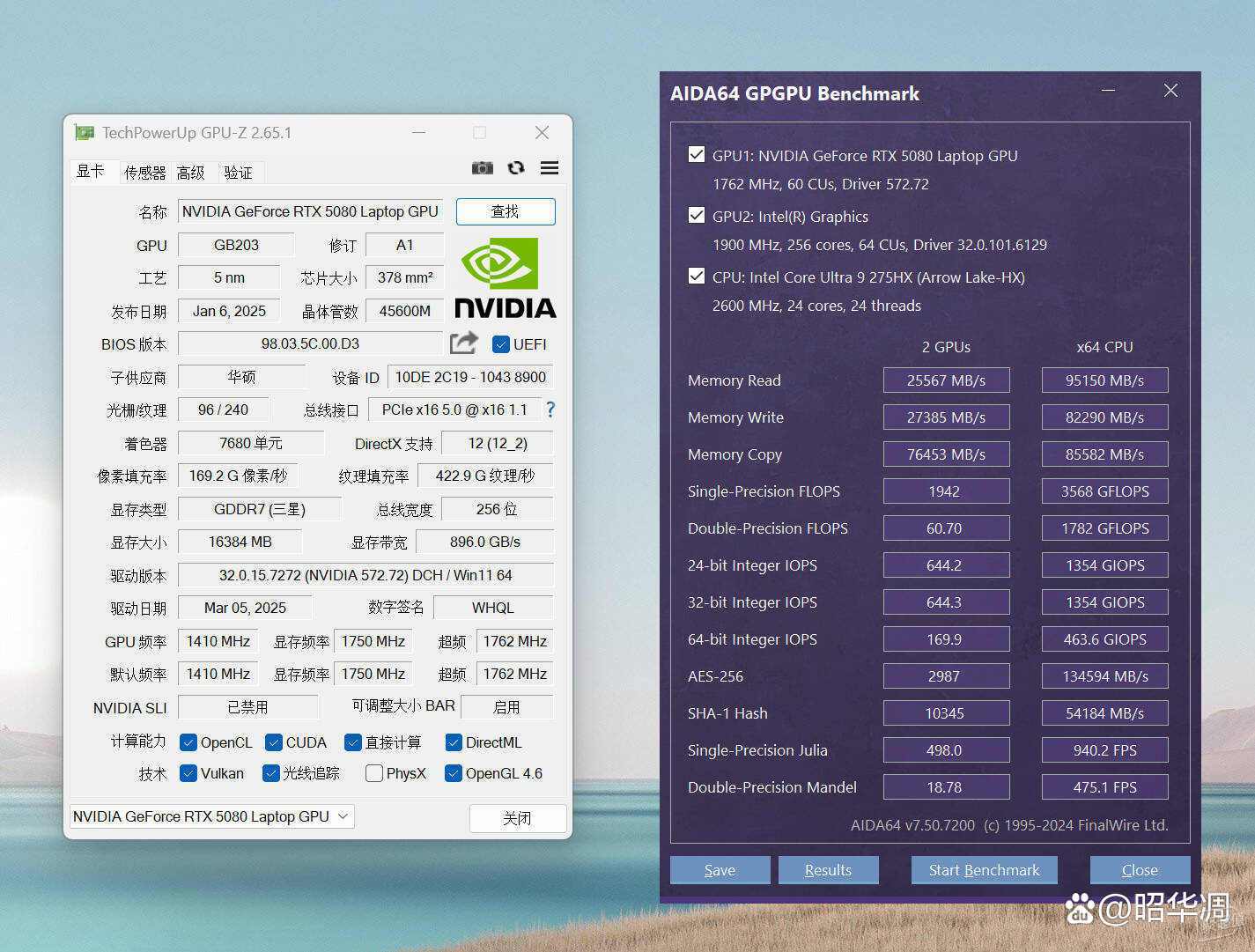1255x952 pixels.
Task: Click the GPU-Z title bar app icon
Action: point(84,133)
